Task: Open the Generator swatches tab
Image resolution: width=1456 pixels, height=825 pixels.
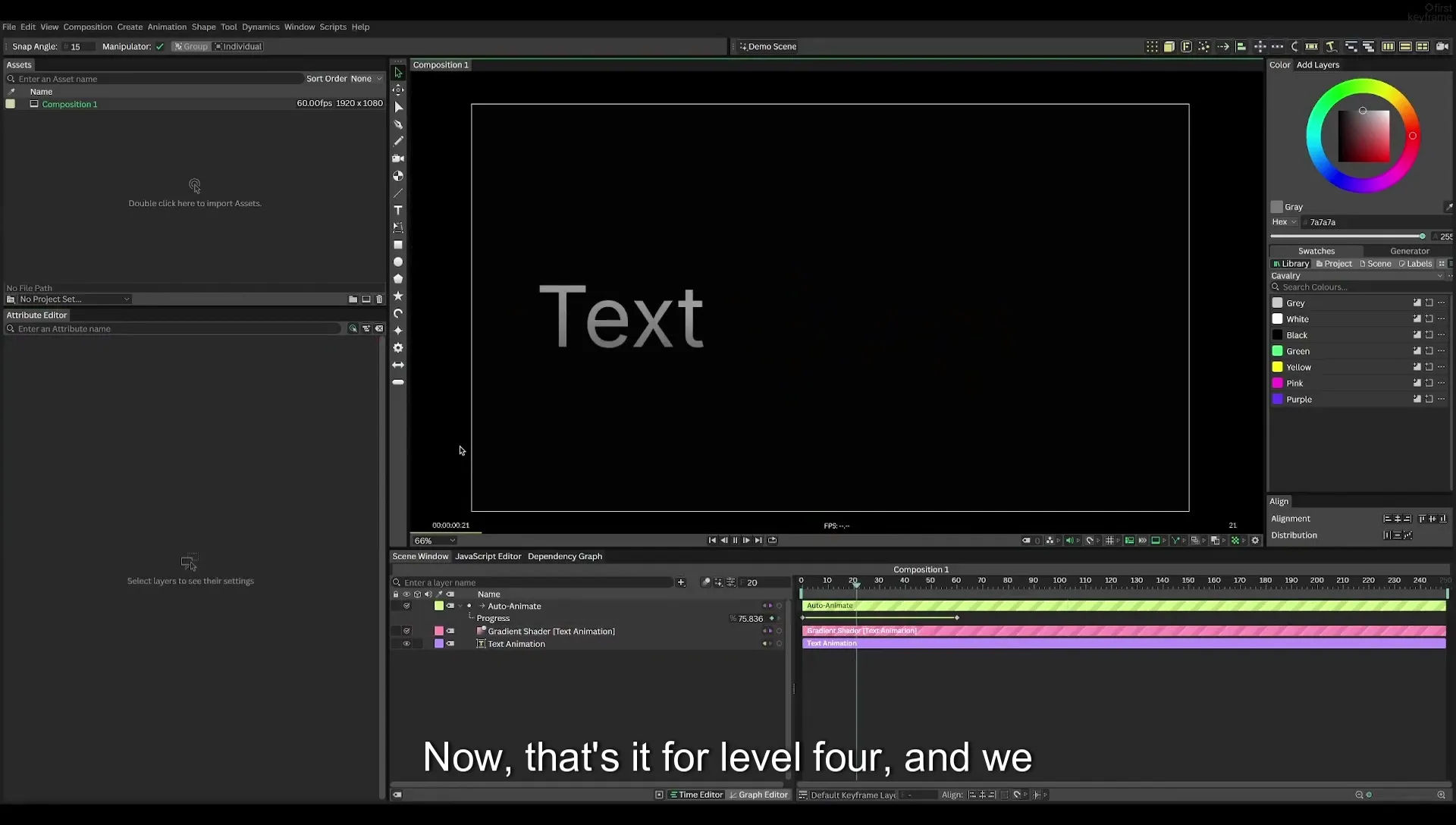Action: (x=1409, y=251)
